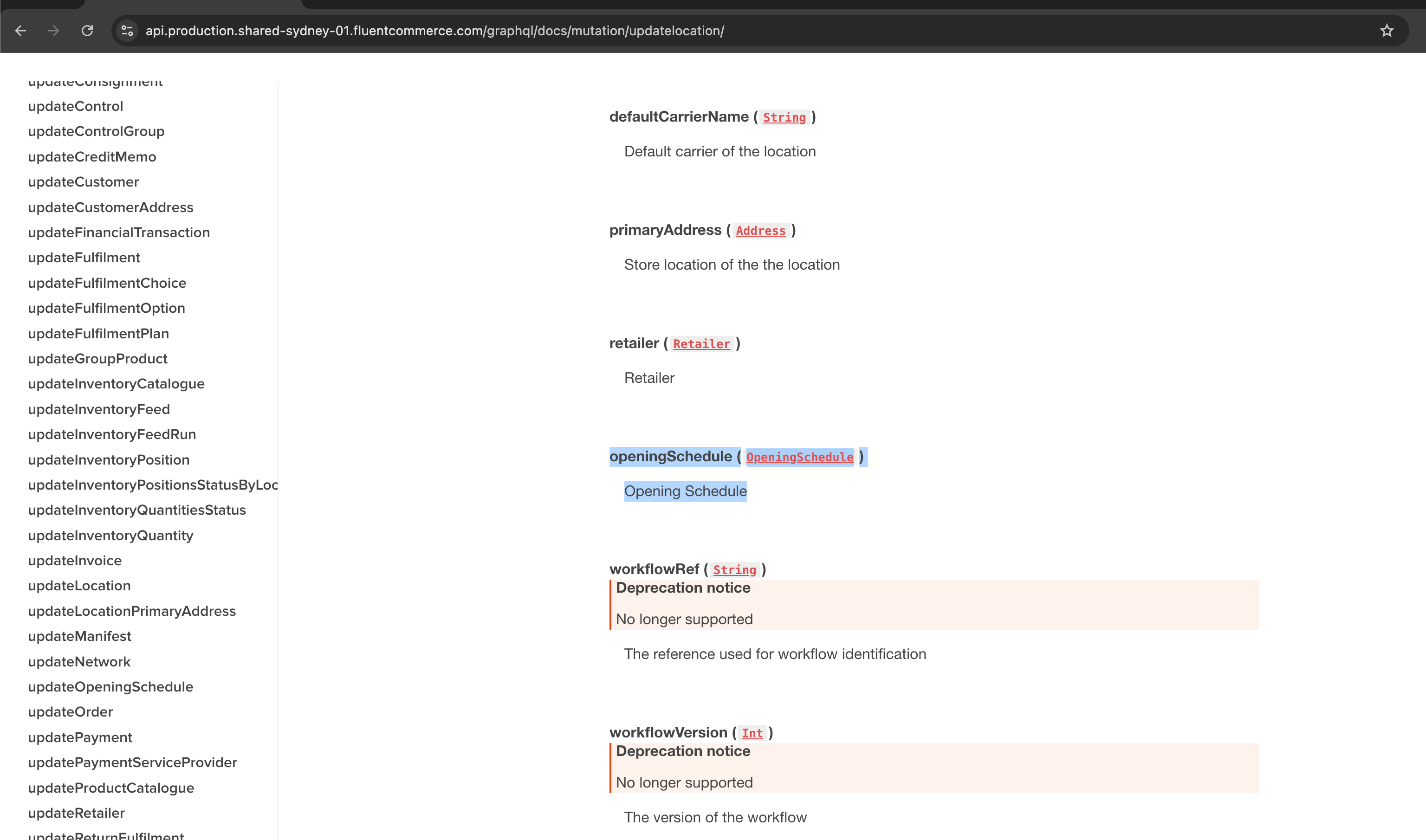Viewport: 1426px width, 840px height.
Task: Select updateLocation in the sidebar
Action: [x=79, y=585]
